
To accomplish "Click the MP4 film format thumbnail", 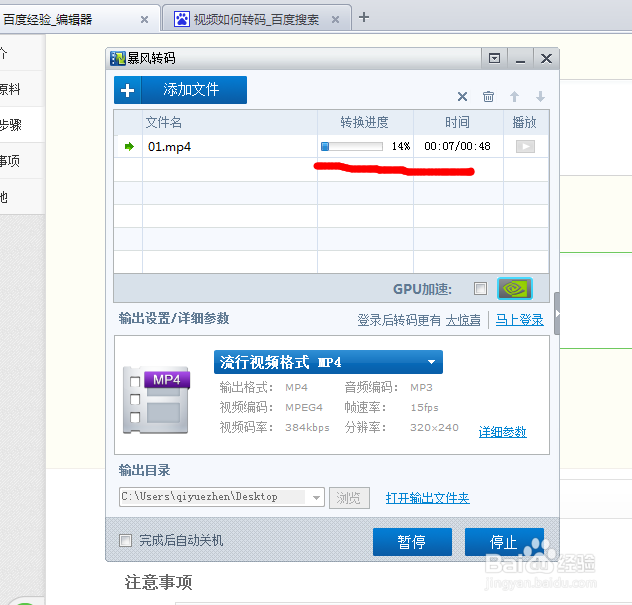I will [x=156, y=400].
